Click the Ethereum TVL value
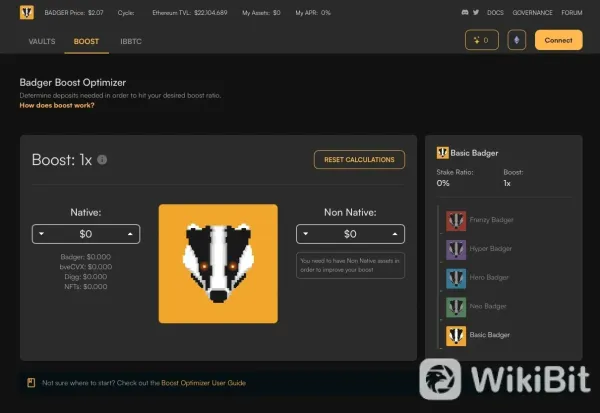Image resolution: width=600 pixels, height=413 pixels. coord(210,13)
